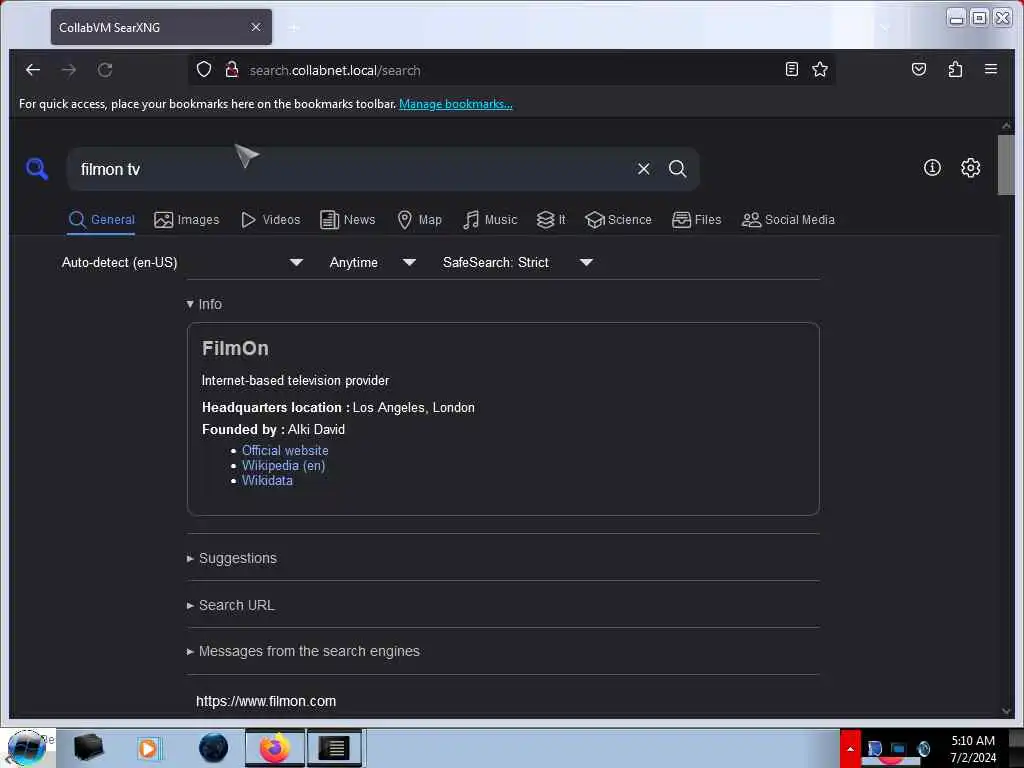Viewport: 1024px width, 768px height.
Task: Expand the Search URL section
Action: [x=231, y=605]
